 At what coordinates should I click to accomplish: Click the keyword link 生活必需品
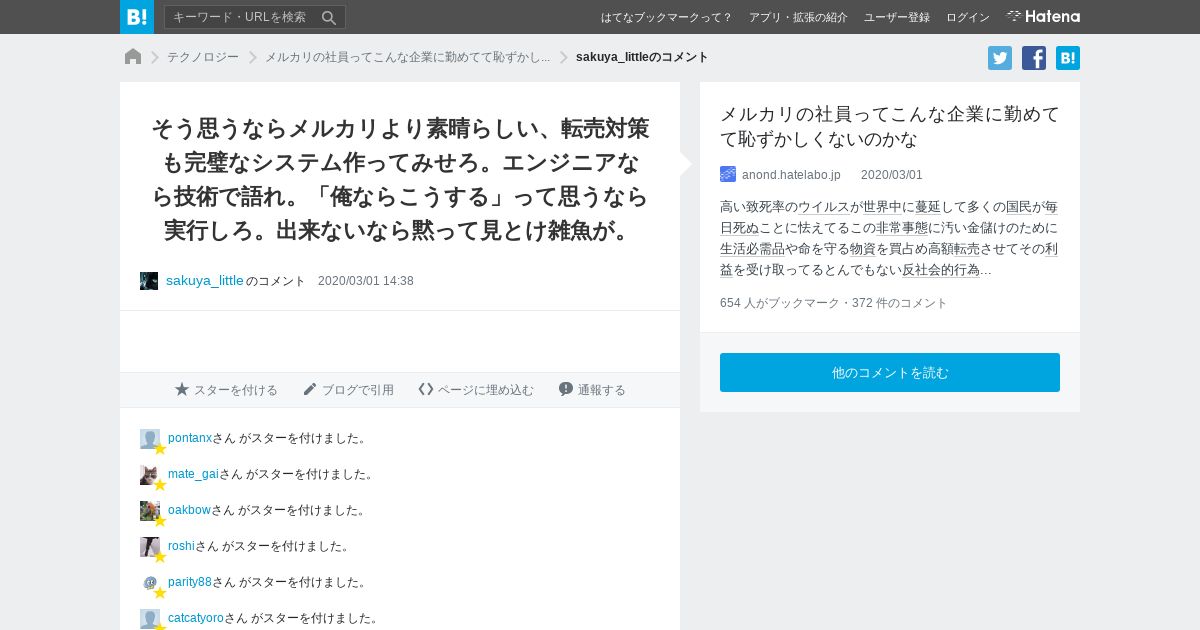point(752,249)
